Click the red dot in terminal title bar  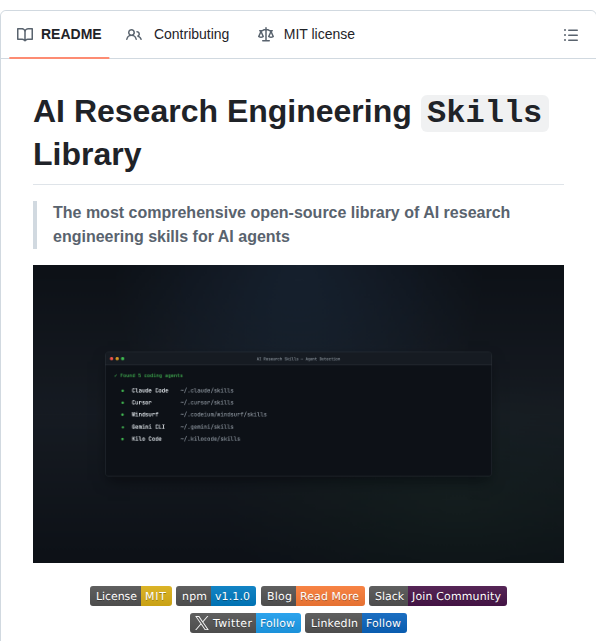pos(112,359)
